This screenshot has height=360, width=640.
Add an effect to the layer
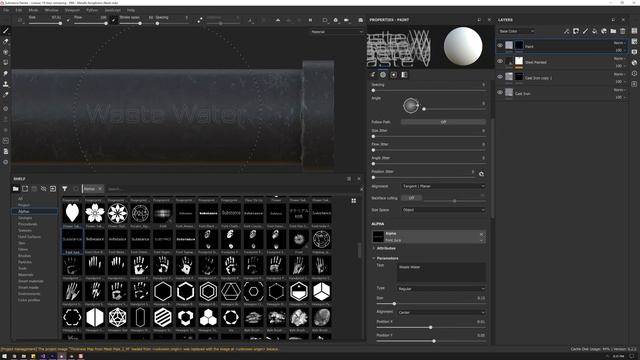[x=567, y=31]
